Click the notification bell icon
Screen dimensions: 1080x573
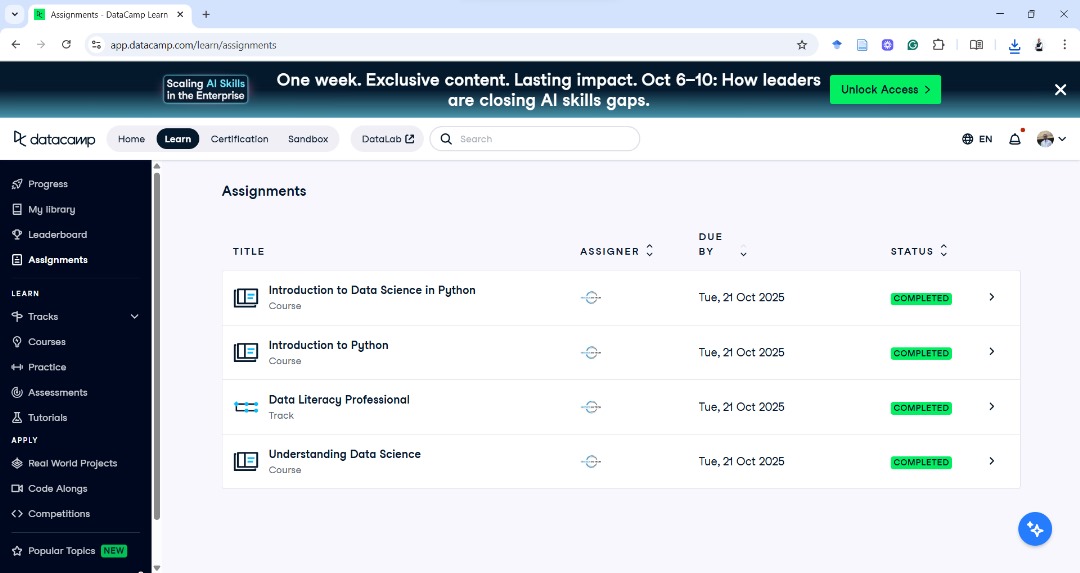[1015, 139]
